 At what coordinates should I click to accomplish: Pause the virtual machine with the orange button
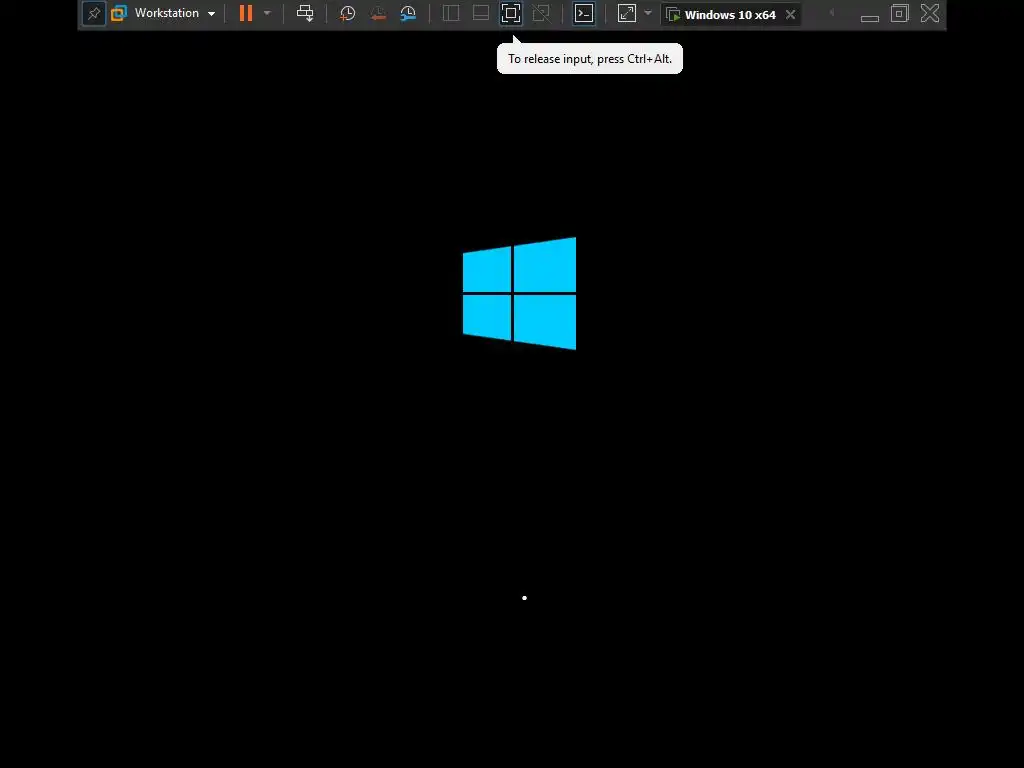point(246,13)
